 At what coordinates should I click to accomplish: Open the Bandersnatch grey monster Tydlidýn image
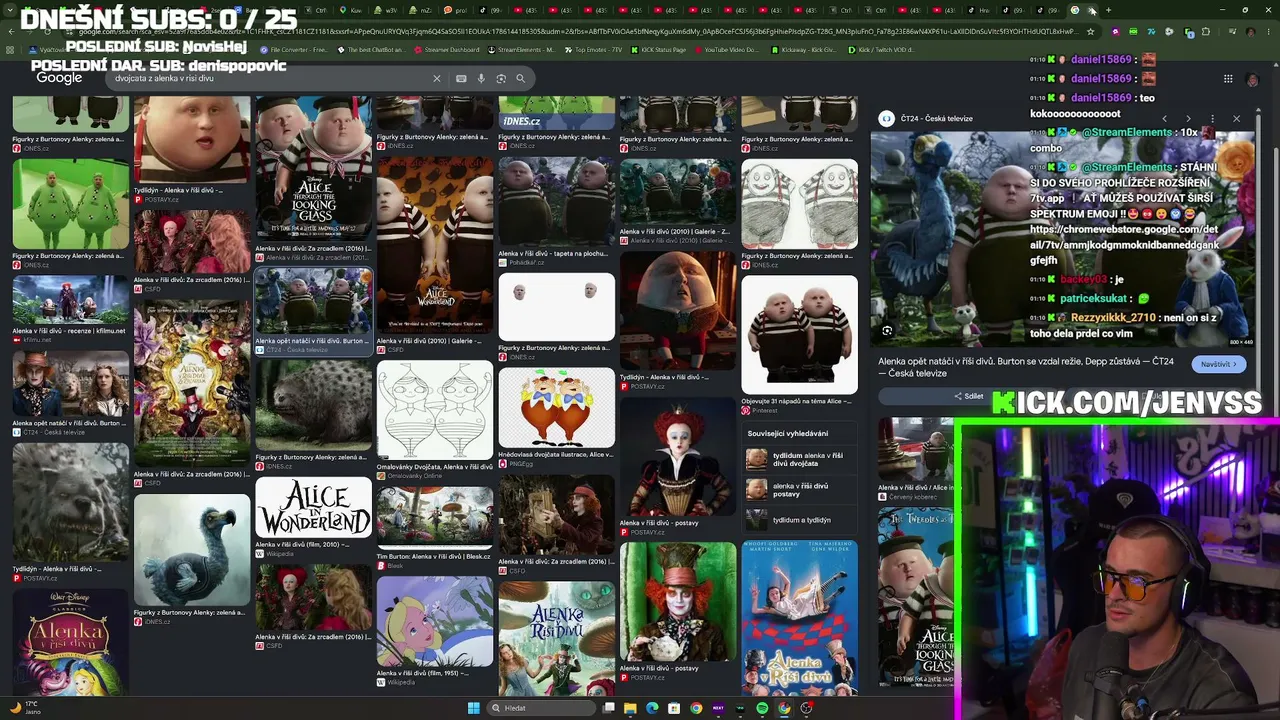point(70,504)
